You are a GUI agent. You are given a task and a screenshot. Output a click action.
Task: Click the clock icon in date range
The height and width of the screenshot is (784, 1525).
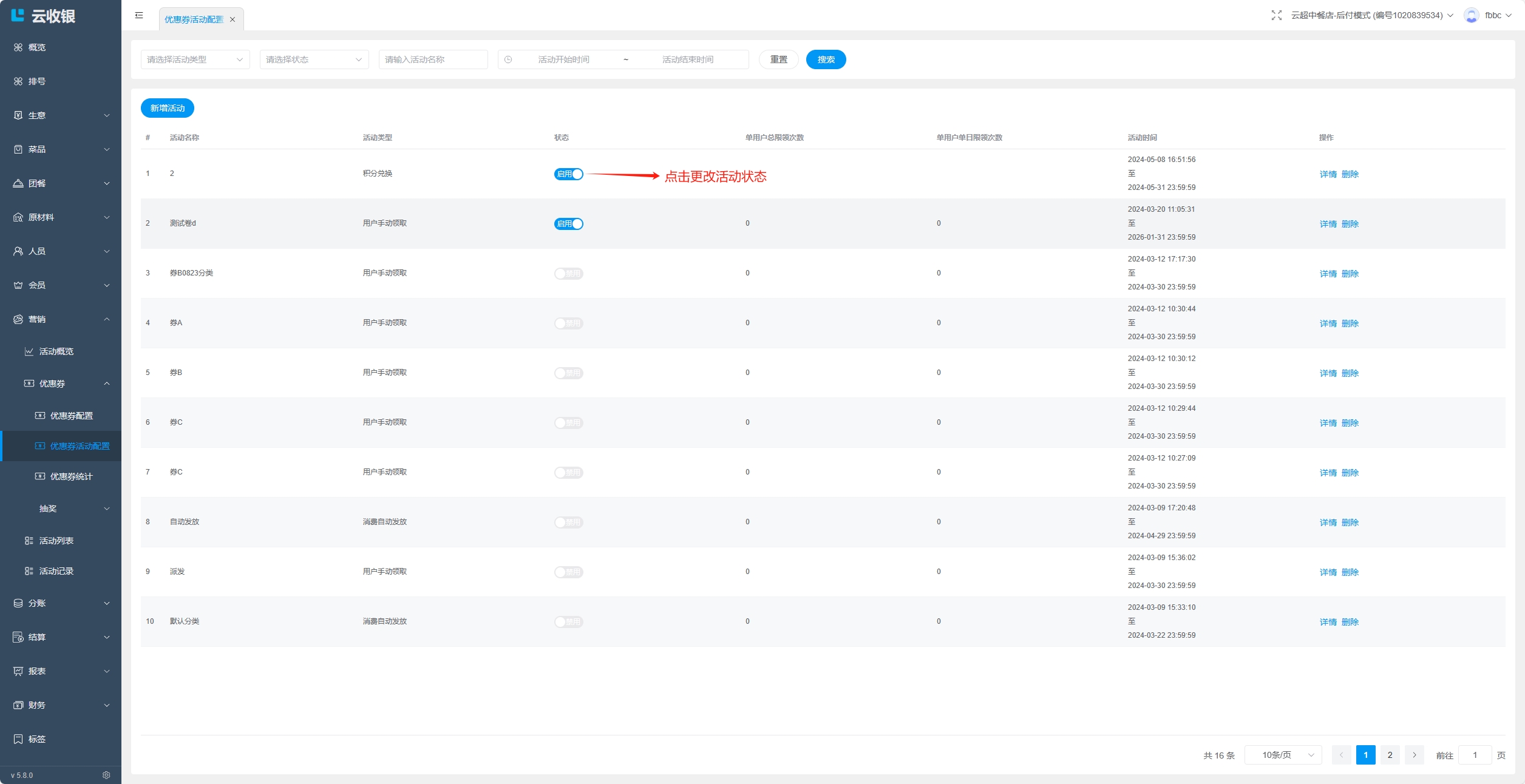pyautogui.click(x=508, y=59)
